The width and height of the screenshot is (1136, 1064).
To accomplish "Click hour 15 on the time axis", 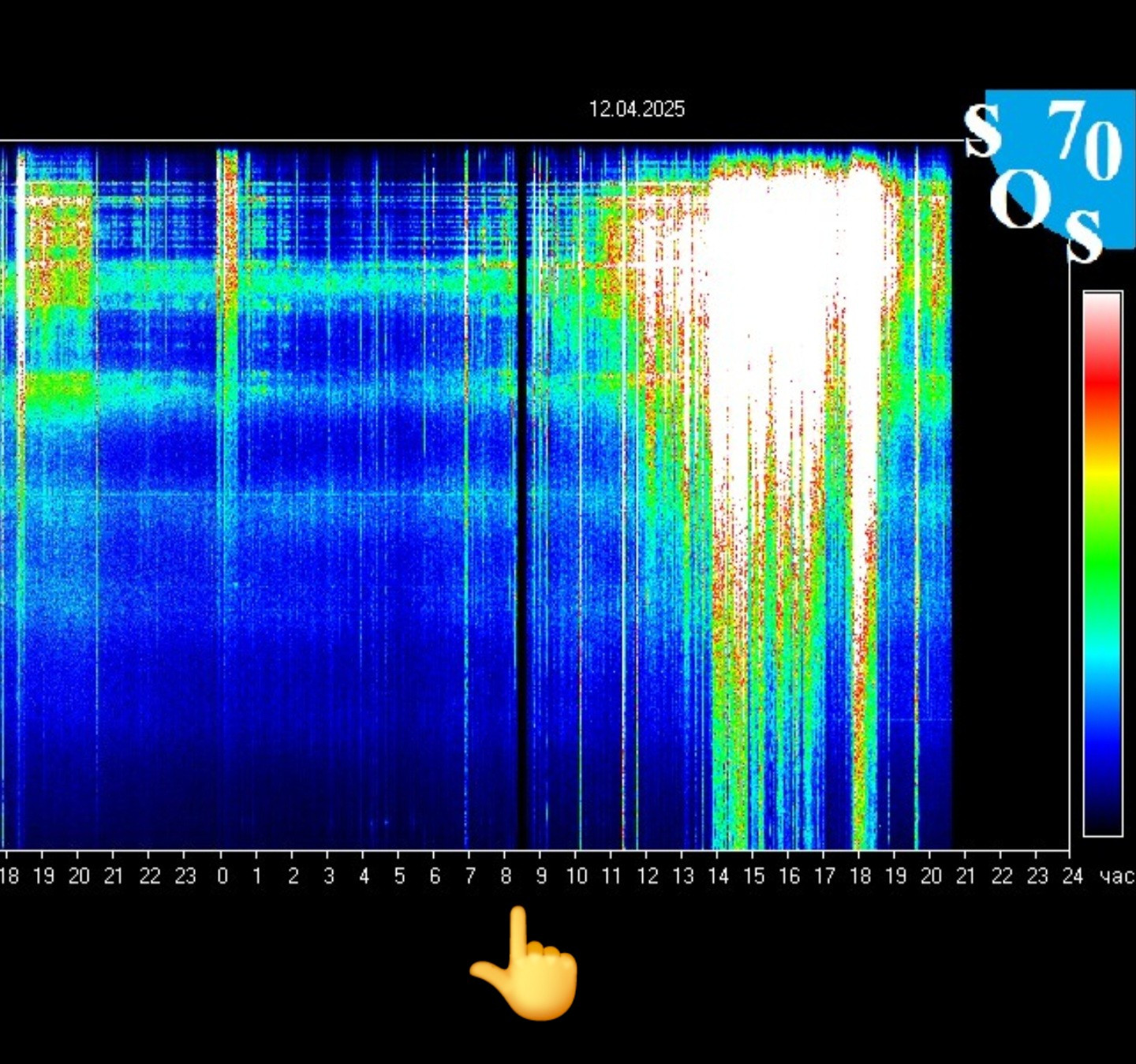I will (x=754, y=876).
